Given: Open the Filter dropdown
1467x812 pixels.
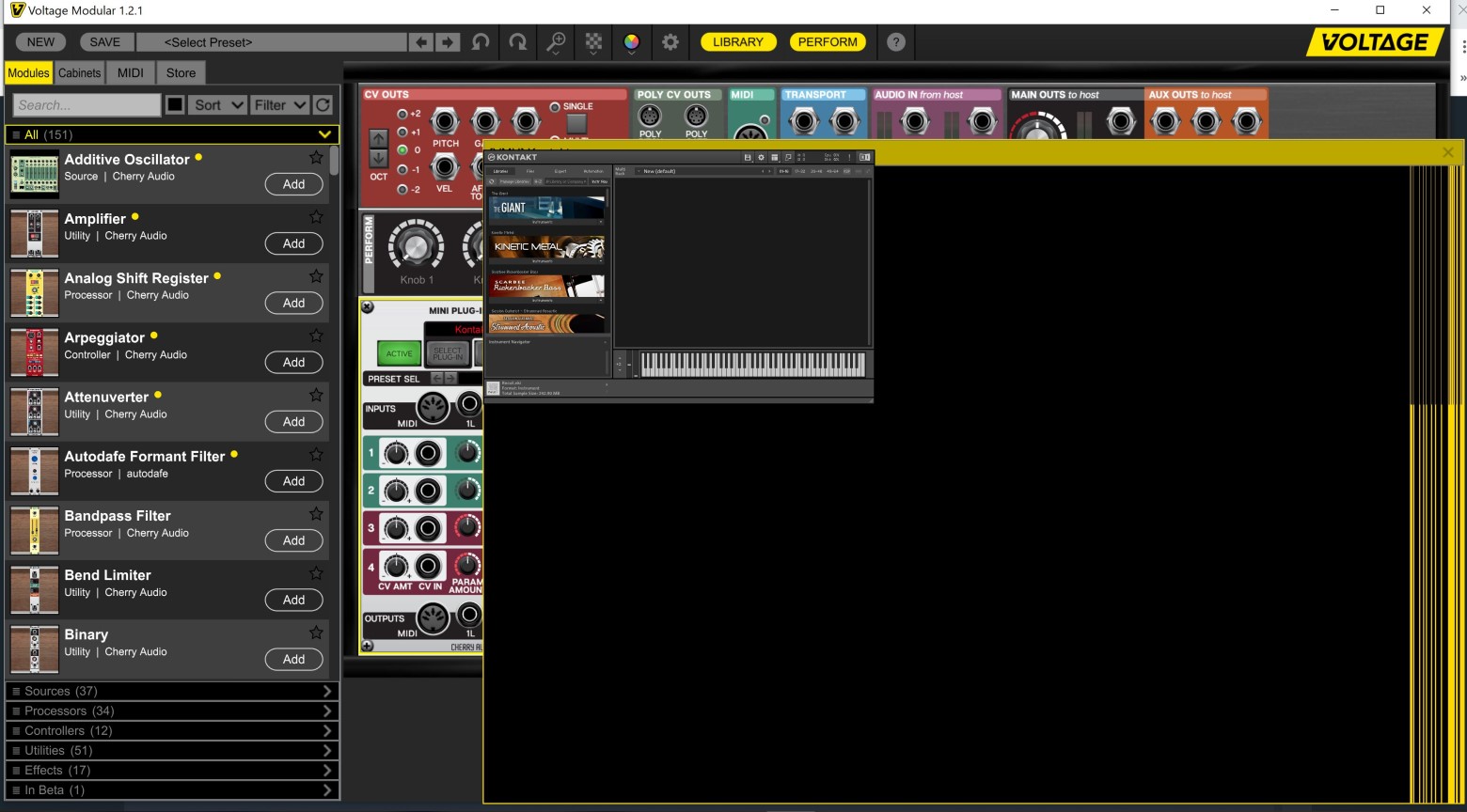Looking at the screenshot, I should pos(279,105).
